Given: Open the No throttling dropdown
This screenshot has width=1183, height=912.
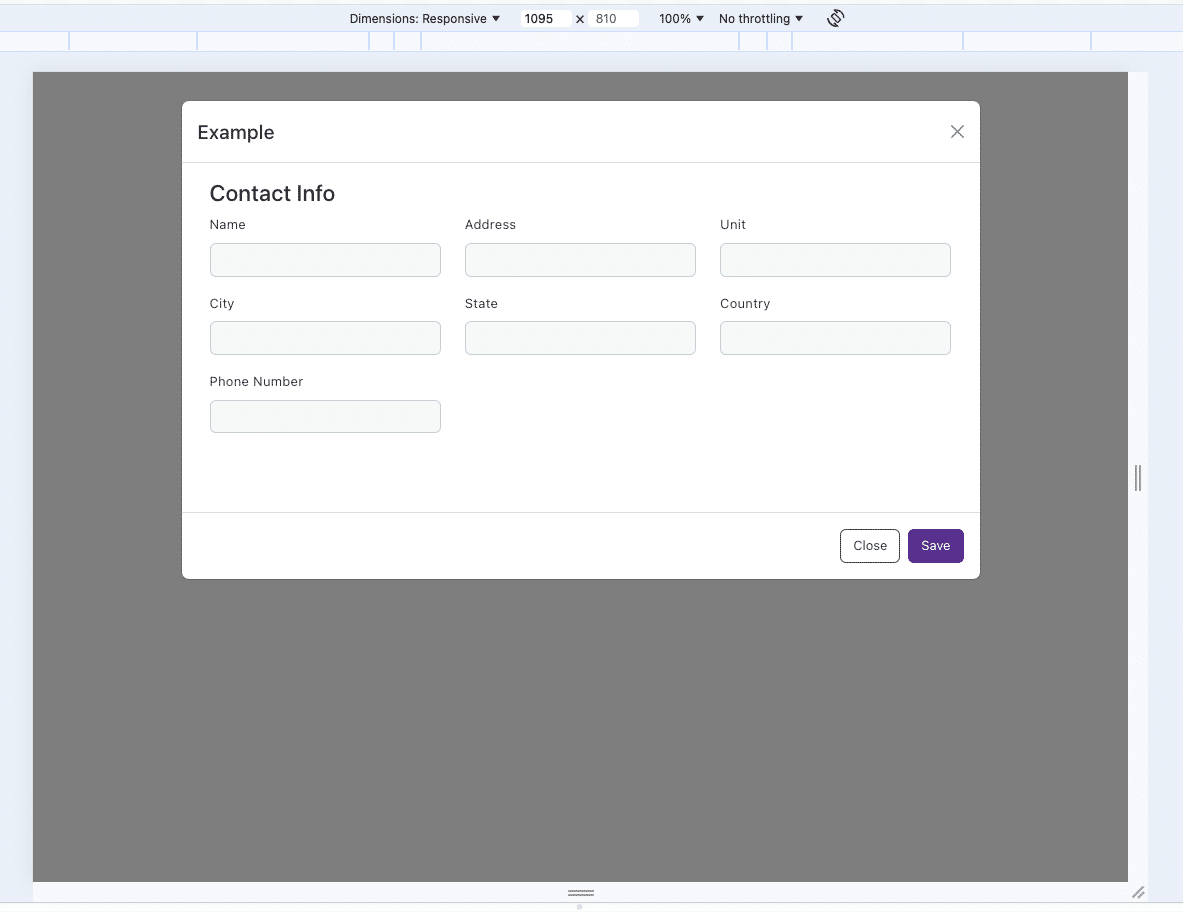Looking at the screenshot, I should tap(760, 18).
